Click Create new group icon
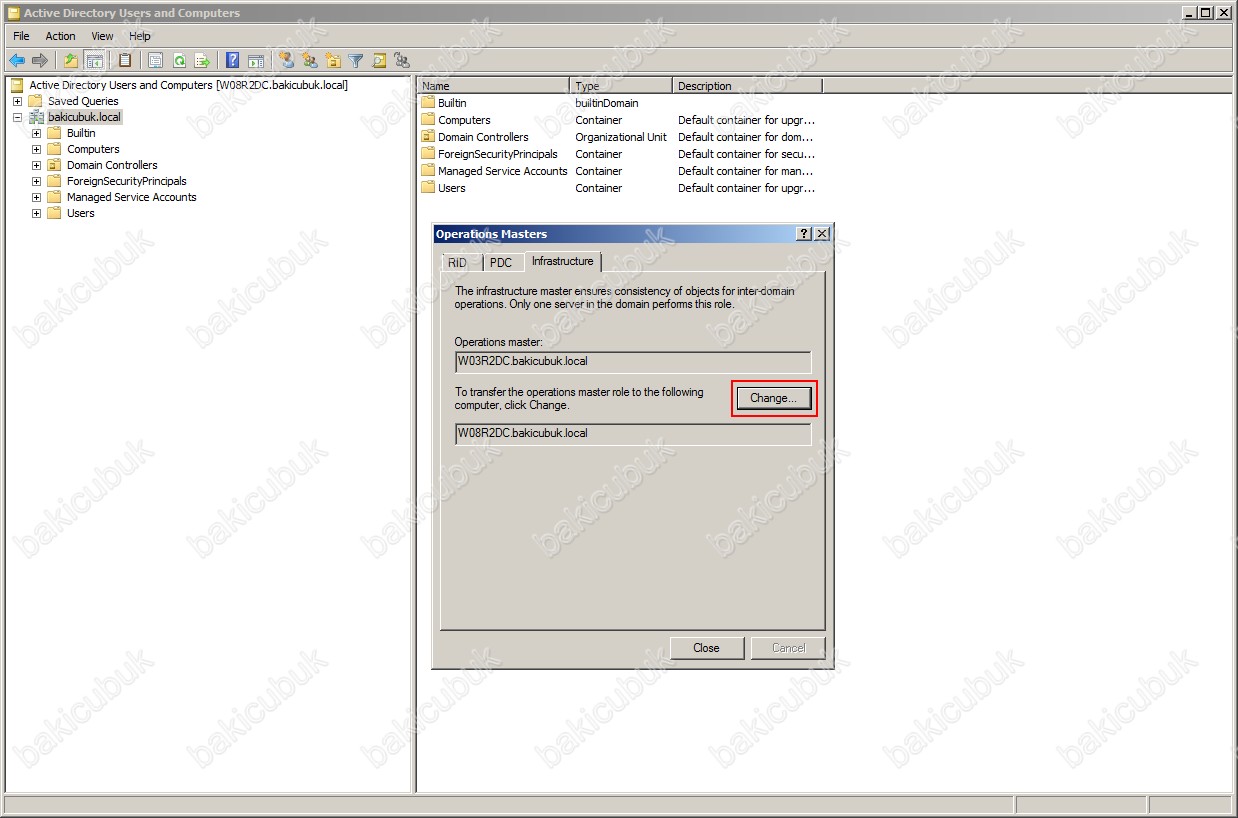This screenshot has height=818, width=1238. click(310, 61)
